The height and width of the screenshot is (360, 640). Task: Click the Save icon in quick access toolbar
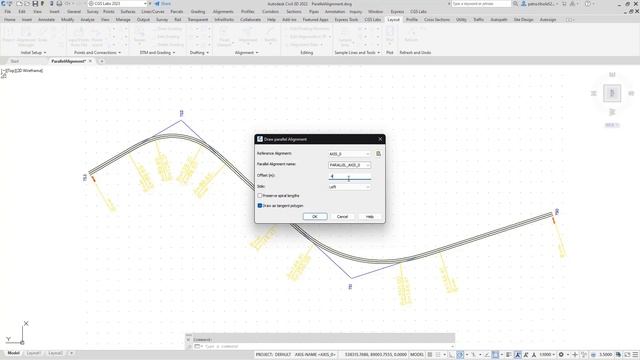point(35,4)
